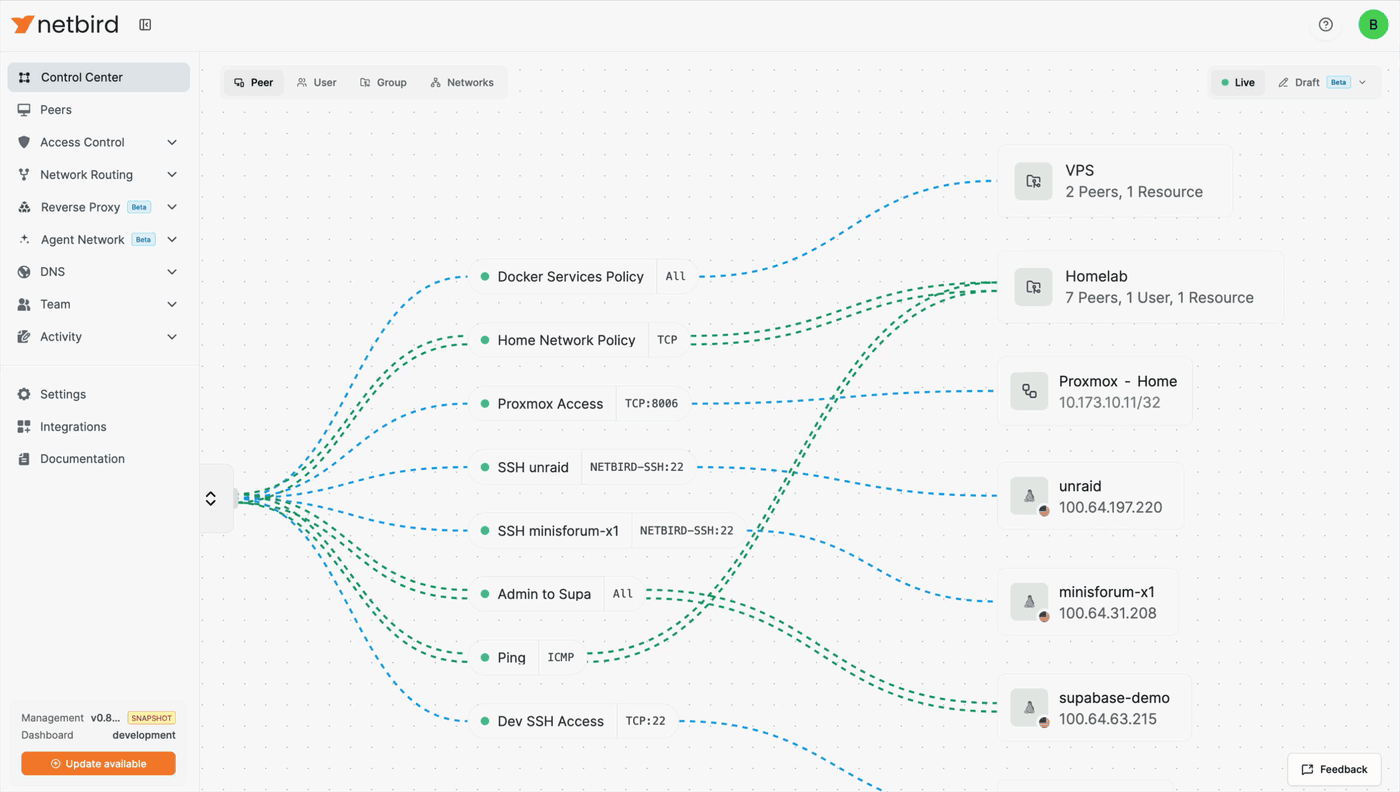The height and width of the screenshot is (792, 1400).
Task: Click Admin to Supa policy label
Action: 544,594
